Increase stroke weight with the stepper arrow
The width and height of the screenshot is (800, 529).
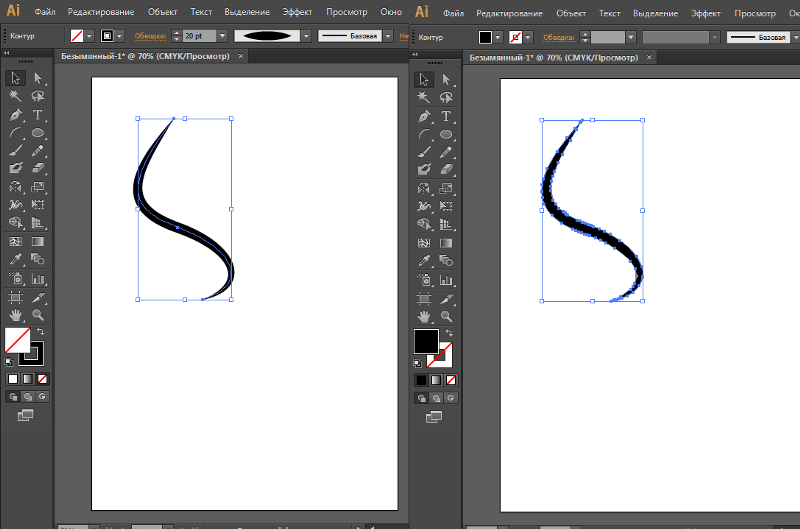177,33
